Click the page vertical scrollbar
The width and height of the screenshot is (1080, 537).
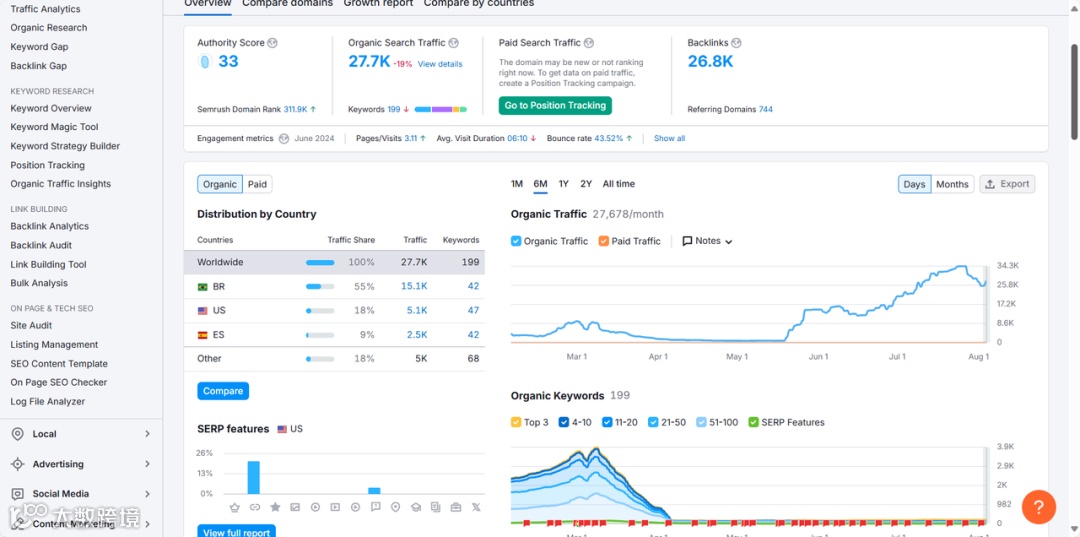point(1074,92)
